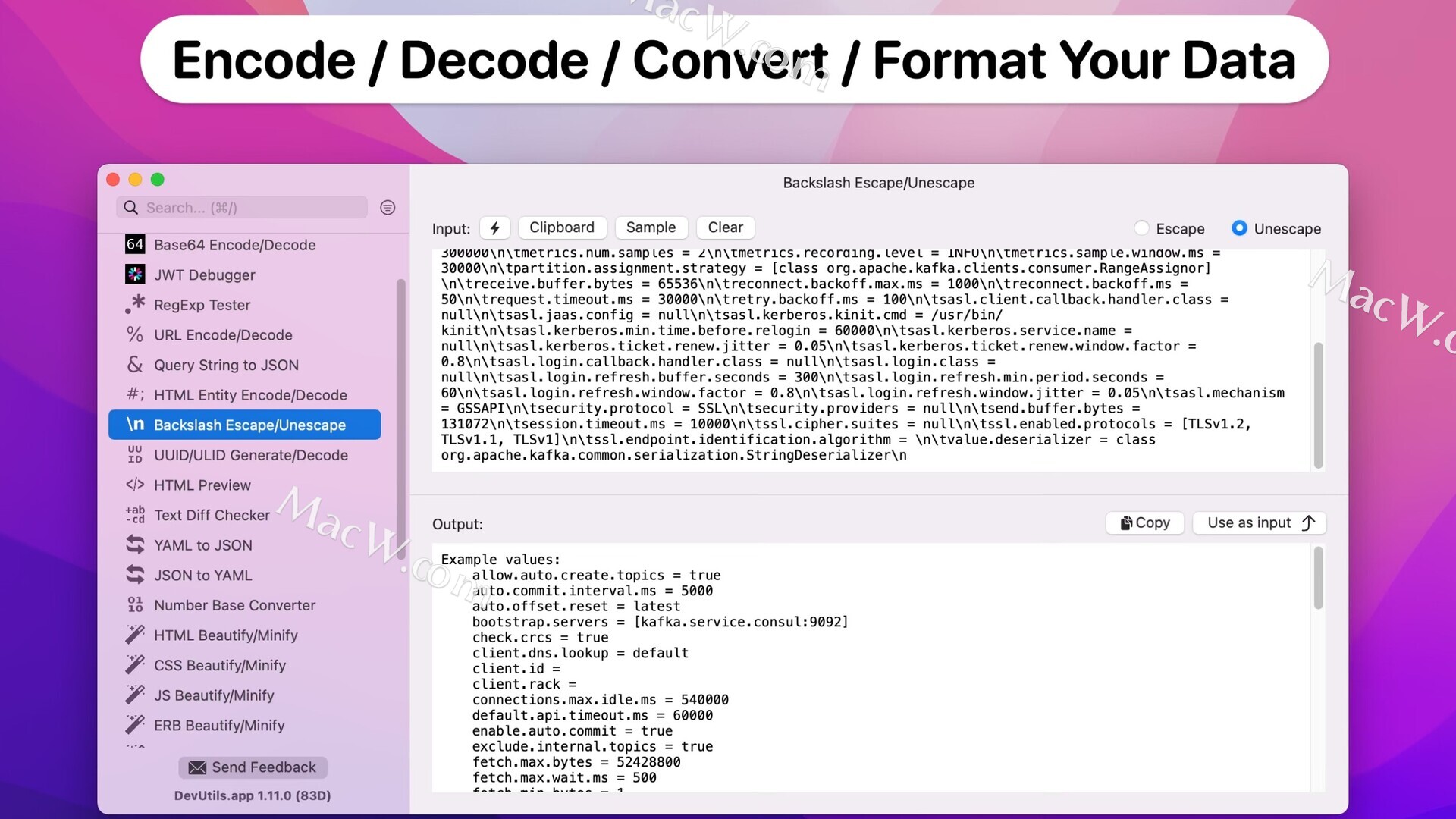This screenshot has height=819, width=1456.
Task: Click the Search tools input field
Action: point(250,208)
